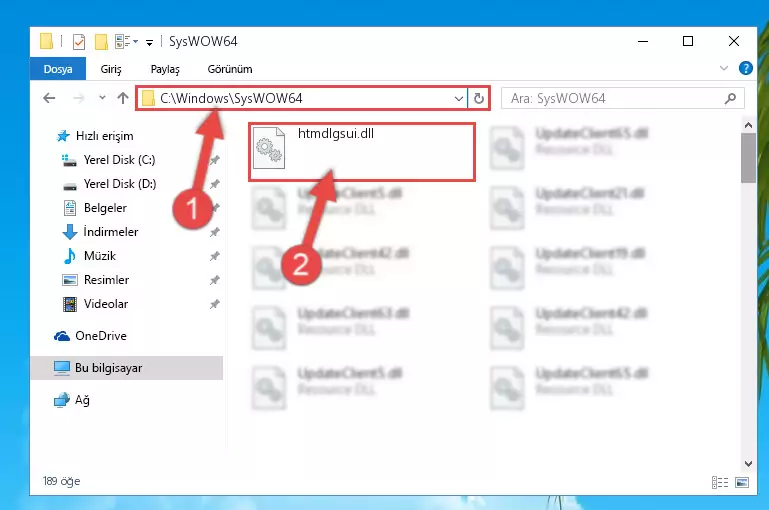The image size is (769, 510).
Task: Click the pin icon next to Müzik
Action: point(214,256)
